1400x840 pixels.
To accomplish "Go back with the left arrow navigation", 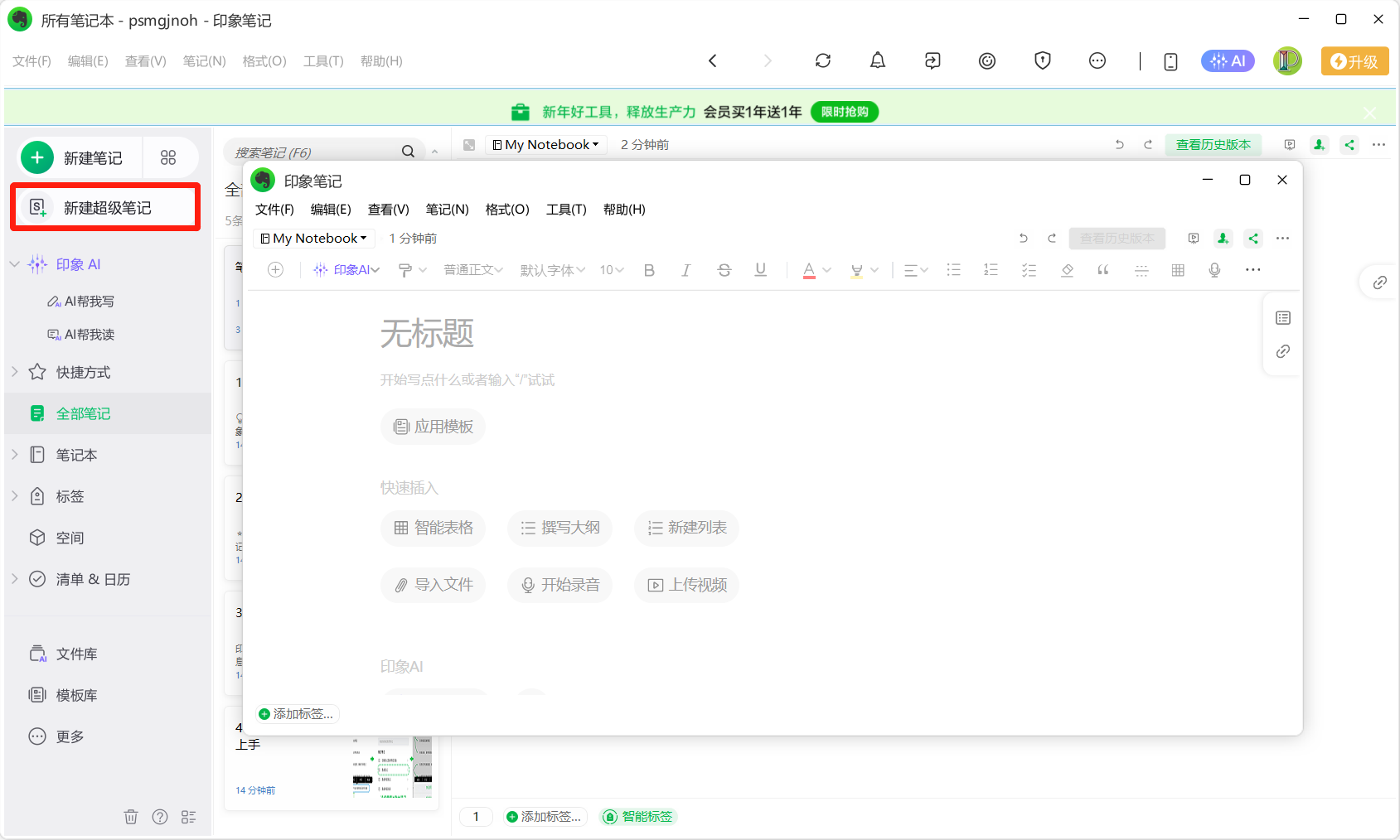I will [x=712, y=60].
